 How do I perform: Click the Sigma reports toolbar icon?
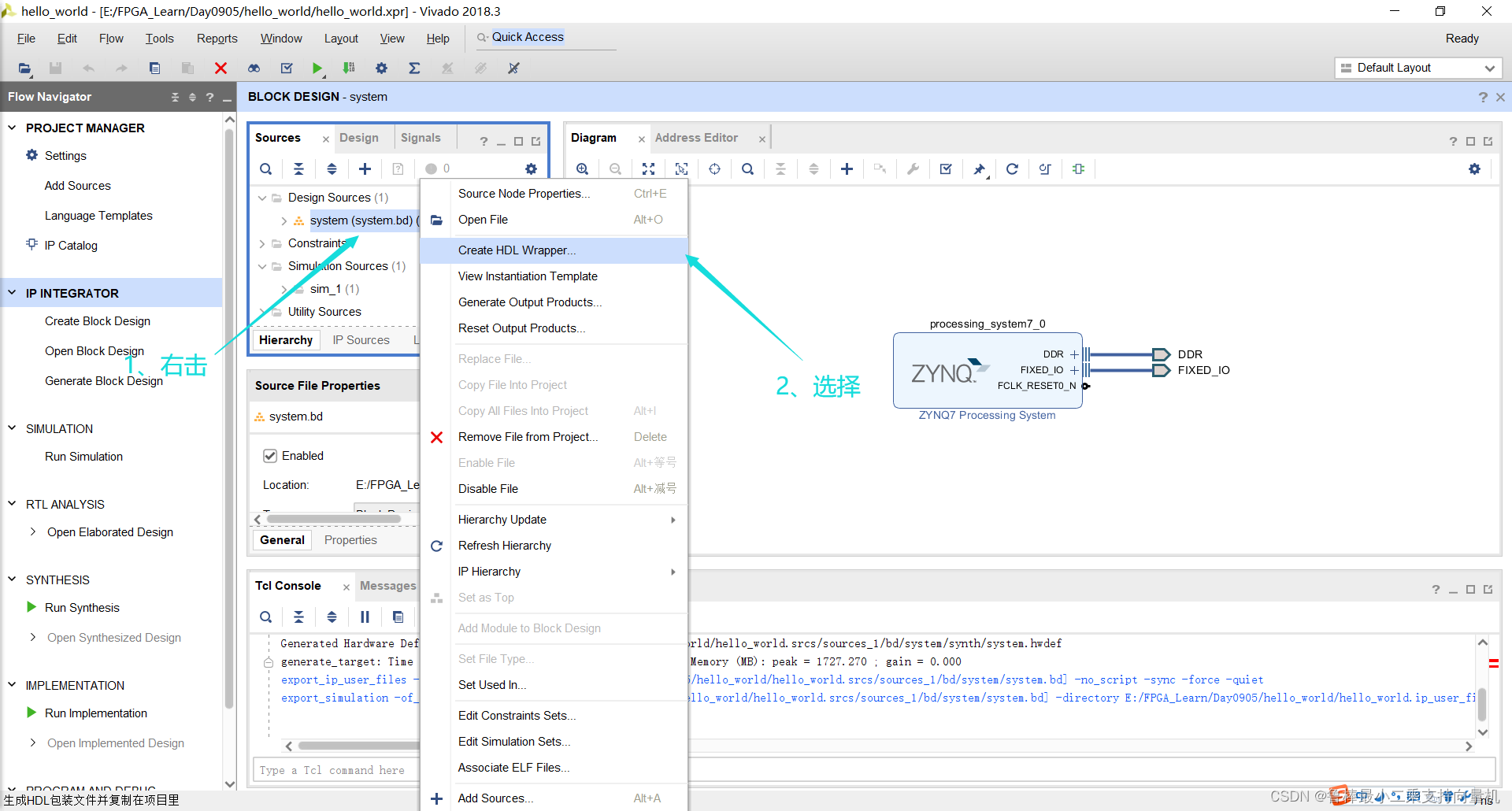pos(414,69)
